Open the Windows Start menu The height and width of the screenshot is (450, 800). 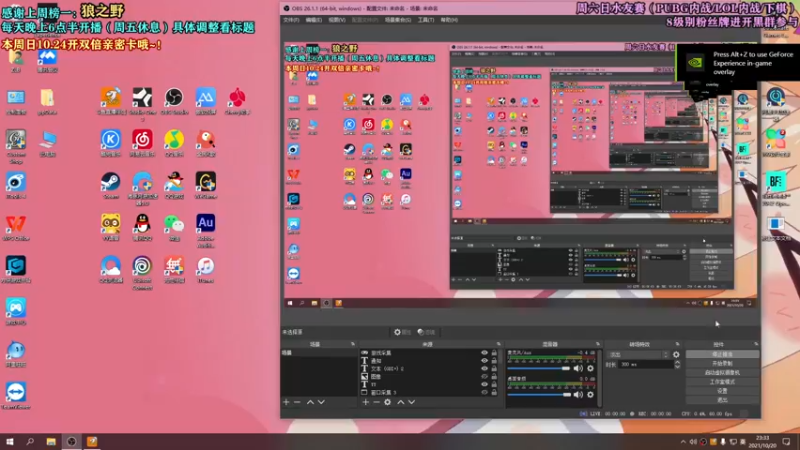(10, 442)
